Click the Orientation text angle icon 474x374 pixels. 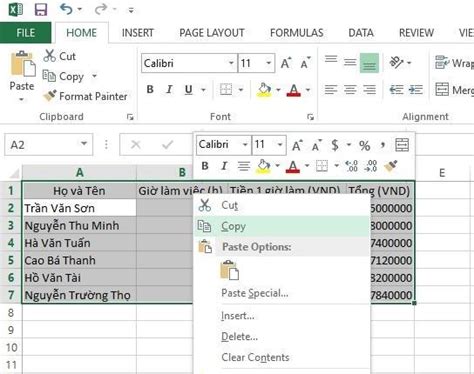[397, 62]
